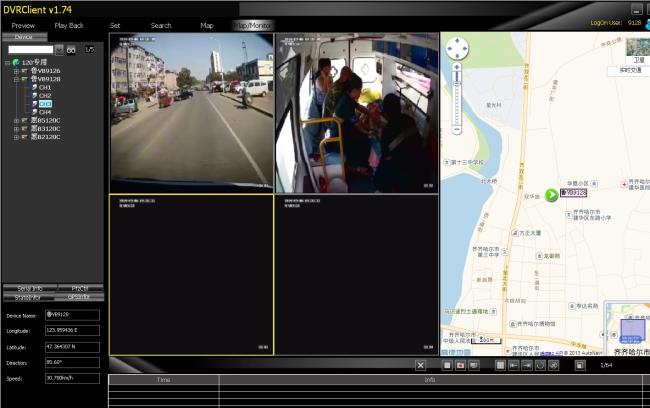Select channel CH1 in device tree

click(x=45, y=87)
